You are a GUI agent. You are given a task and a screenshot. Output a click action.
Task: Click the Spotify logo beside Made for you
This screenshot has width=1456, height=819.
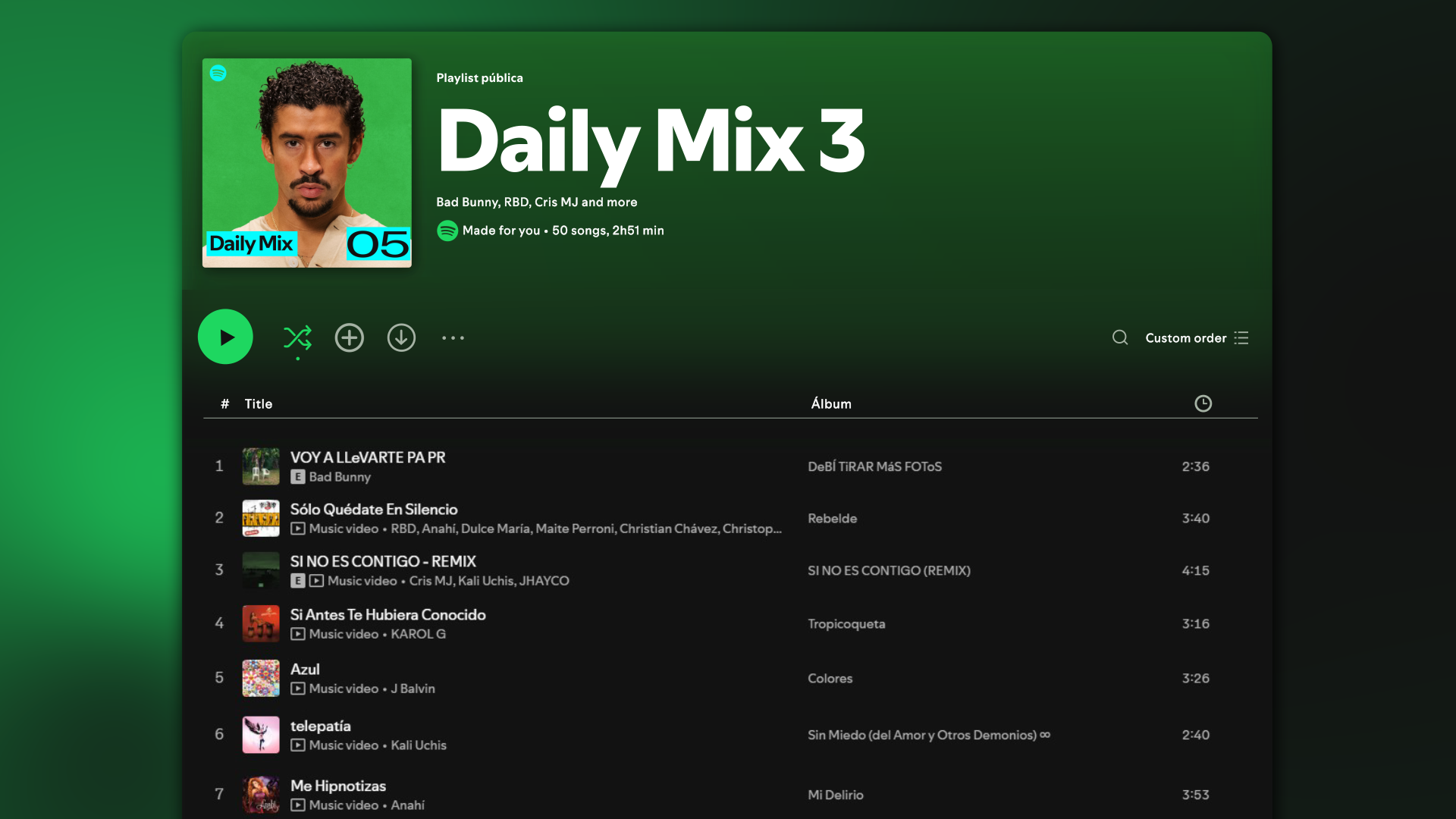click(447, 231)
